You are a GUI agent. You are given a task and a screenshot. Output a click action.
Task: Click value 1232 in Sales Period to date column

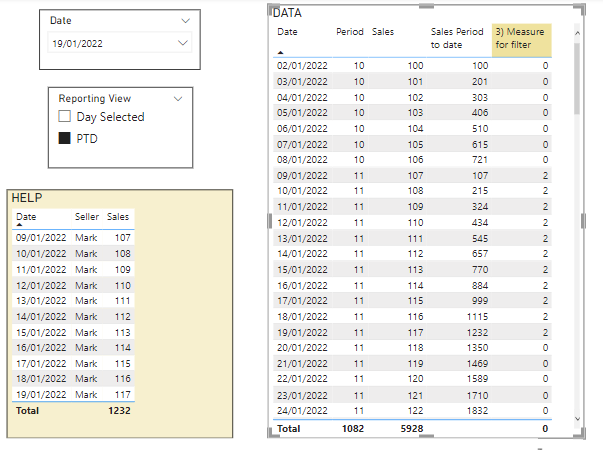(477, 332)
